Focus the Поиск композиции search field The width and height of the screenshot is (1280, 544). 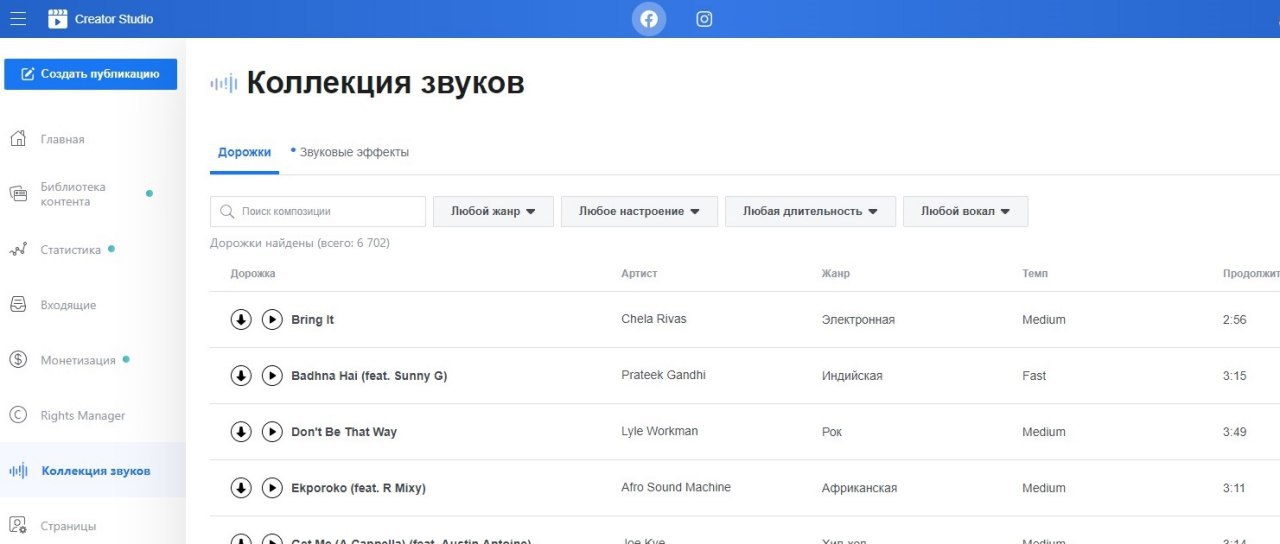(318, 212)
